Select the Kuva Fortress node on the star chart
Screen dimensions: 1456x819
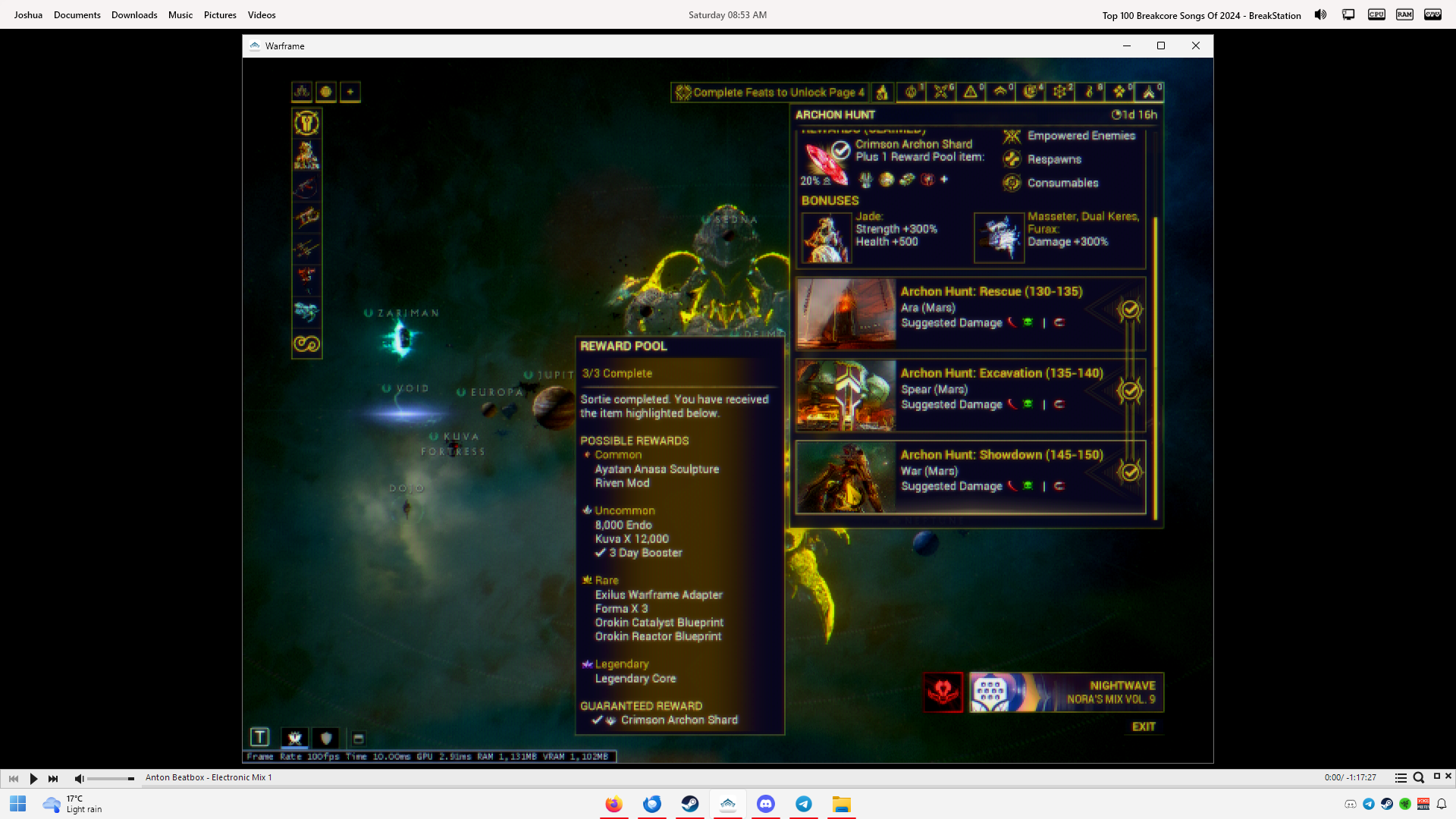point(453,444)
